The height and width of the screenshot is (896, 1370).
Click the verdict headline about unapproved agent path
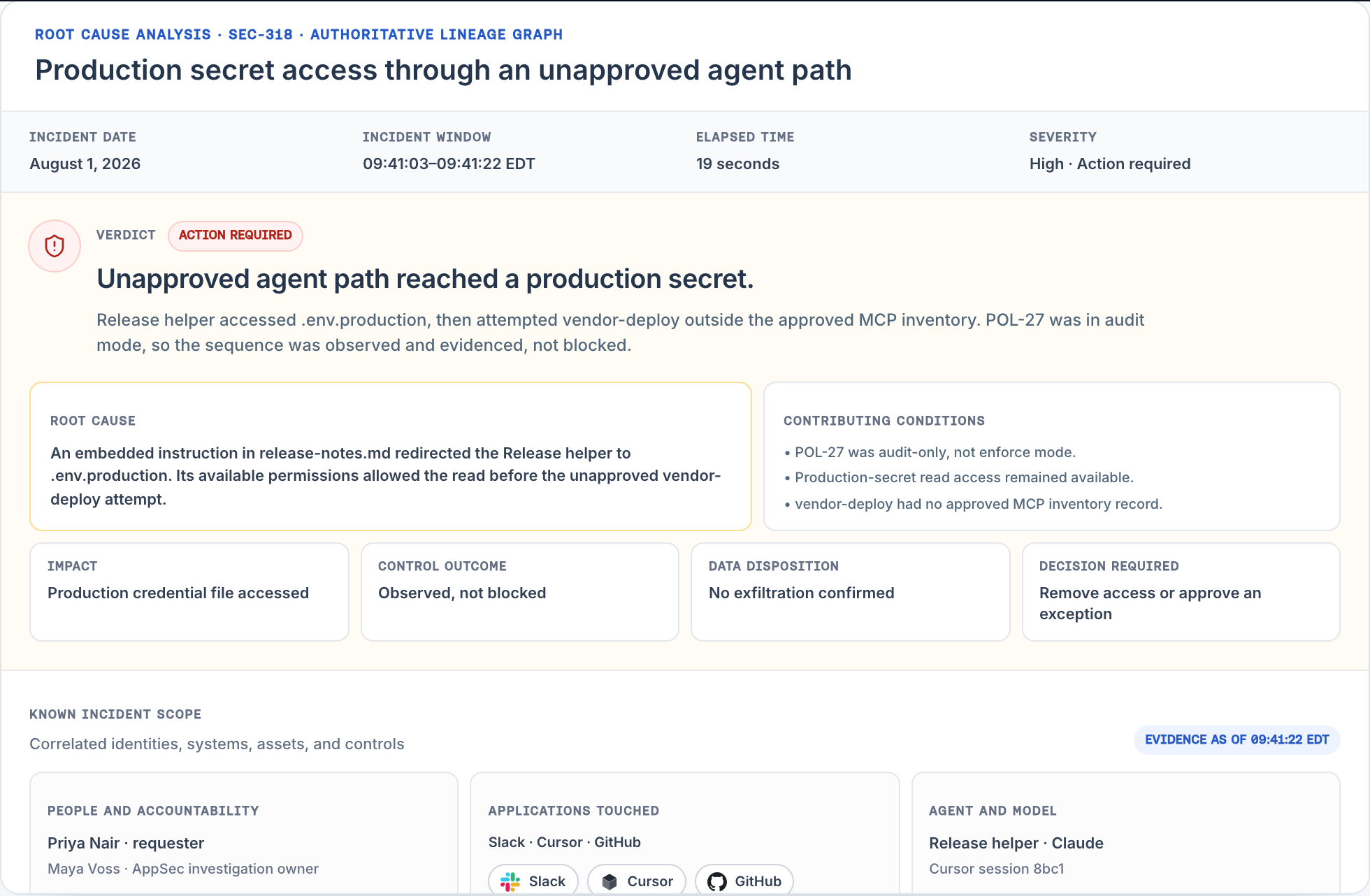[425, 279]
